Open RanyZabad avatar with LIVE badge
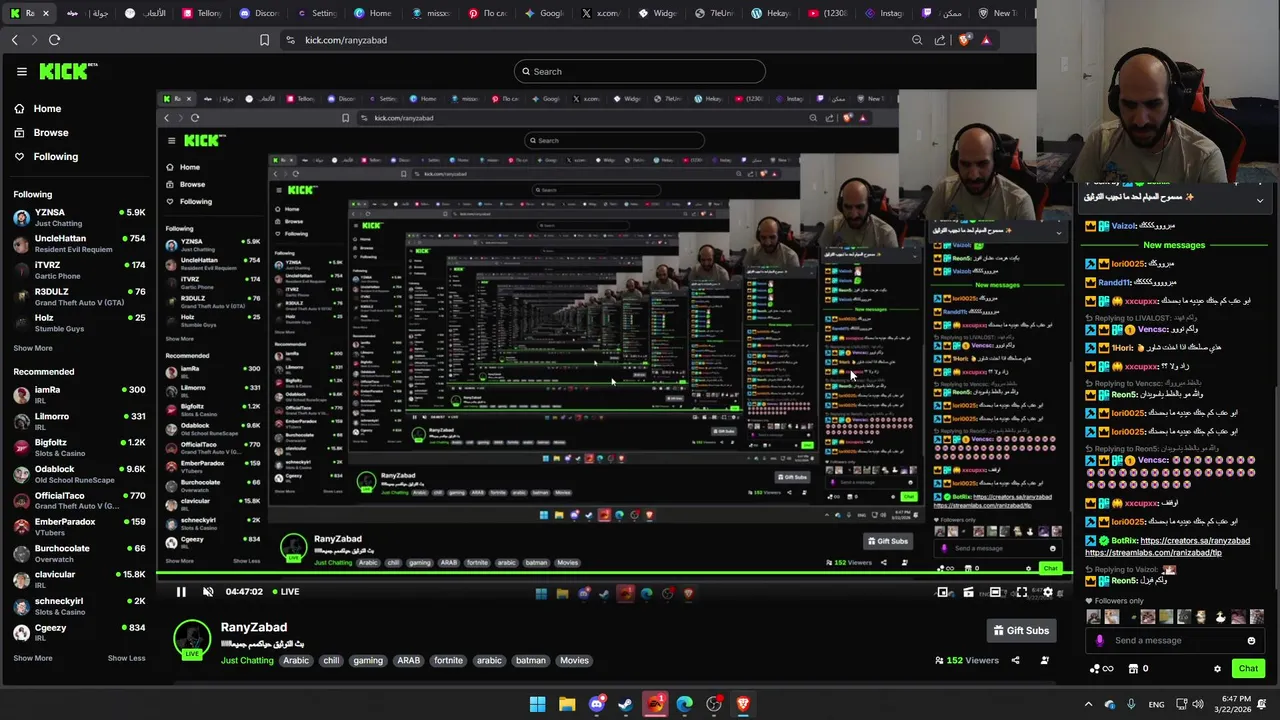The image size is (1280, 720). pos(192,641)
